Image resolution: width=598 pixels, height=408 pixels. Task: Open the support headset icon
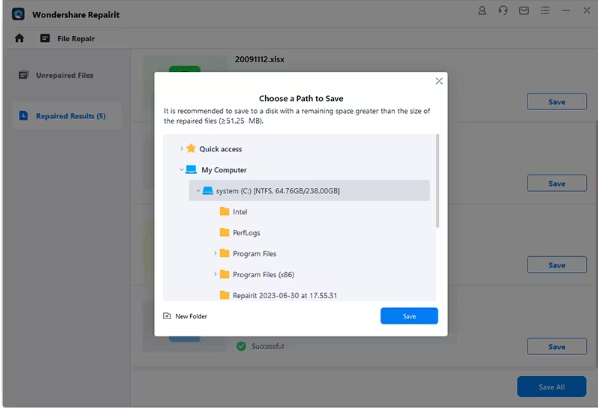(503, 11)
